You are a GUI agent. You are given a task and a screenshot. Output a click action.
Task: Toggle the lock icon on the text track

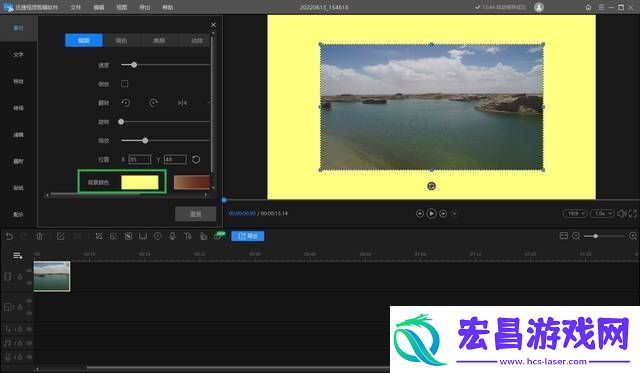click(20, 329)
